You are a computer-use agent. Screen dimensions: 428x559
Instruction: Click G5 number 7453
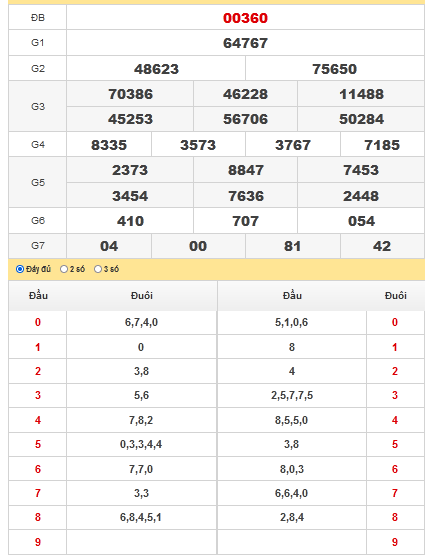(361, 170)
